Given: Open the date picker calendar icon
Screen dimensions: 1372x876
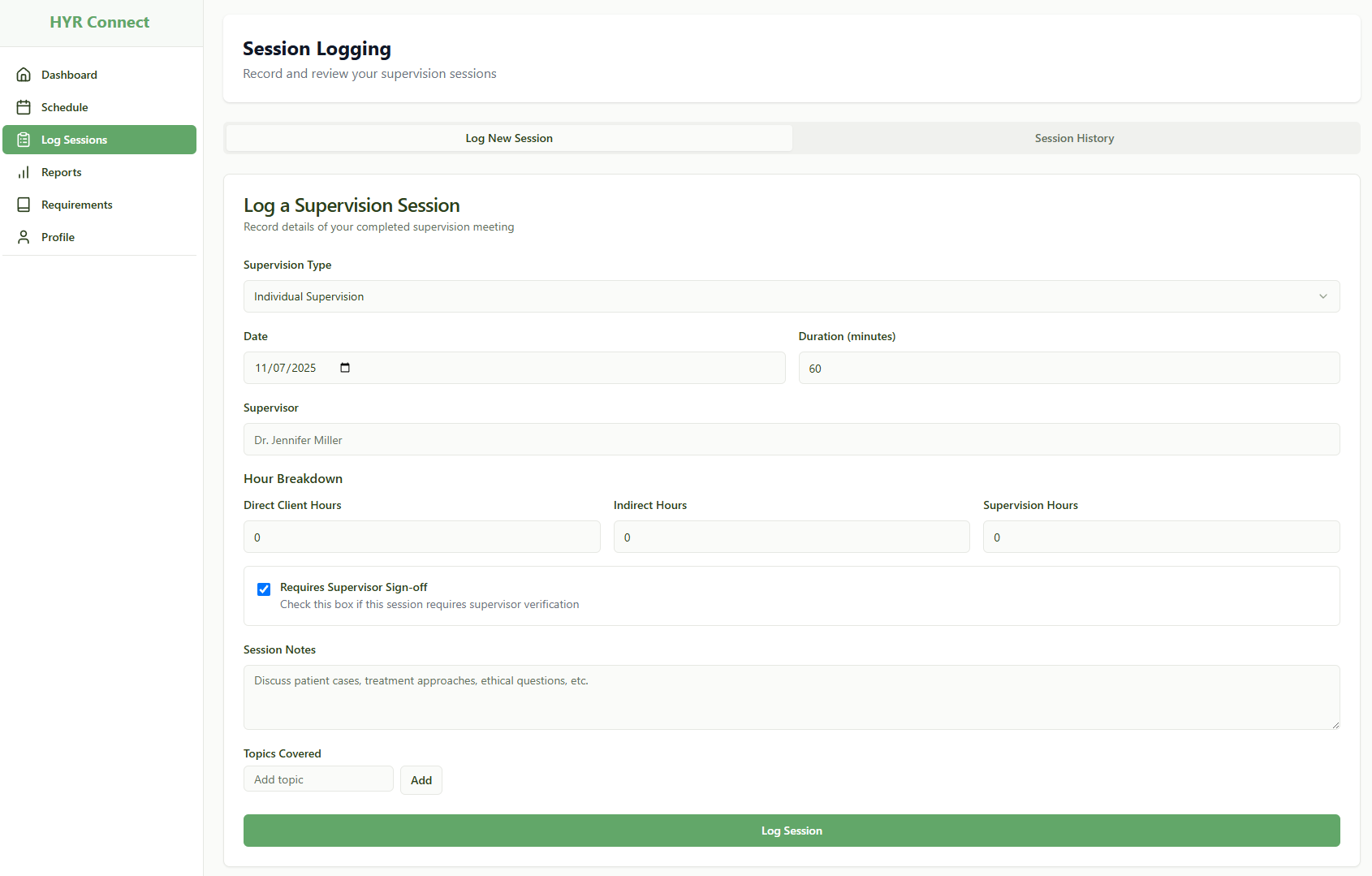Looking at the screenshot, I should click(x=344, y=367).
